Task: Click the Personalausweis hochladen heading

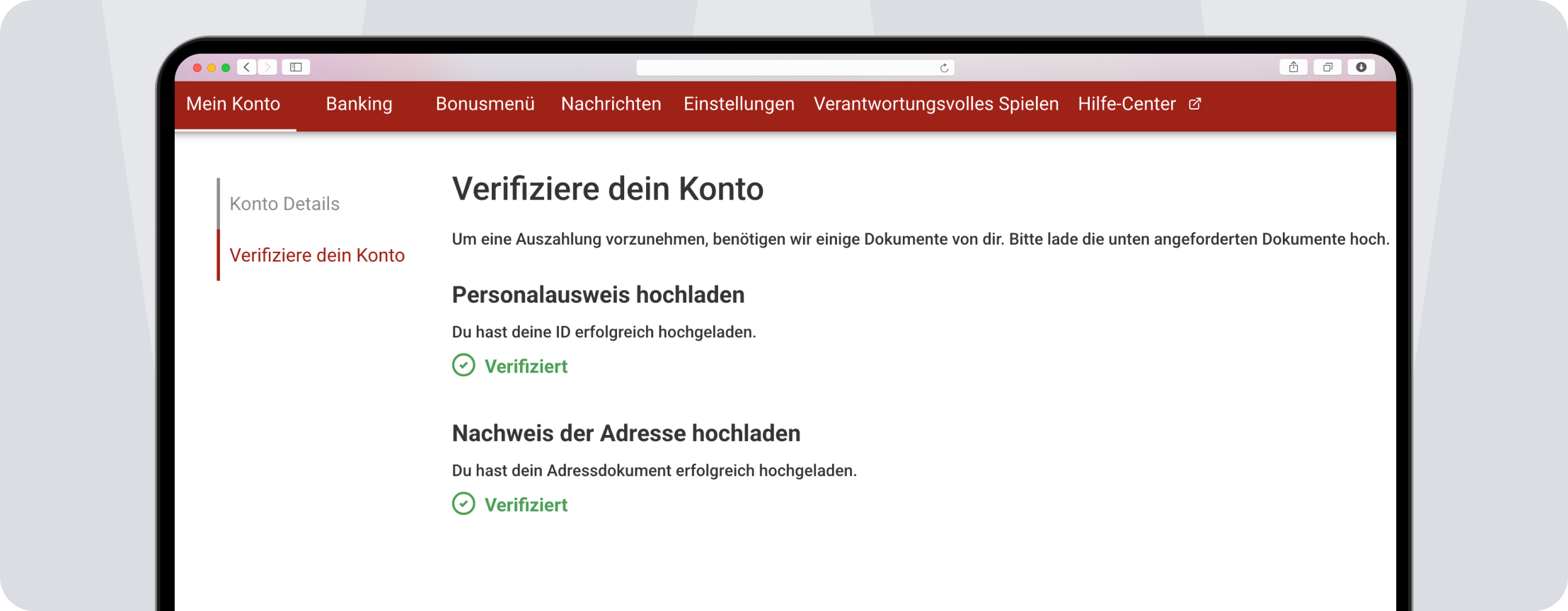Action: [598, 295]
